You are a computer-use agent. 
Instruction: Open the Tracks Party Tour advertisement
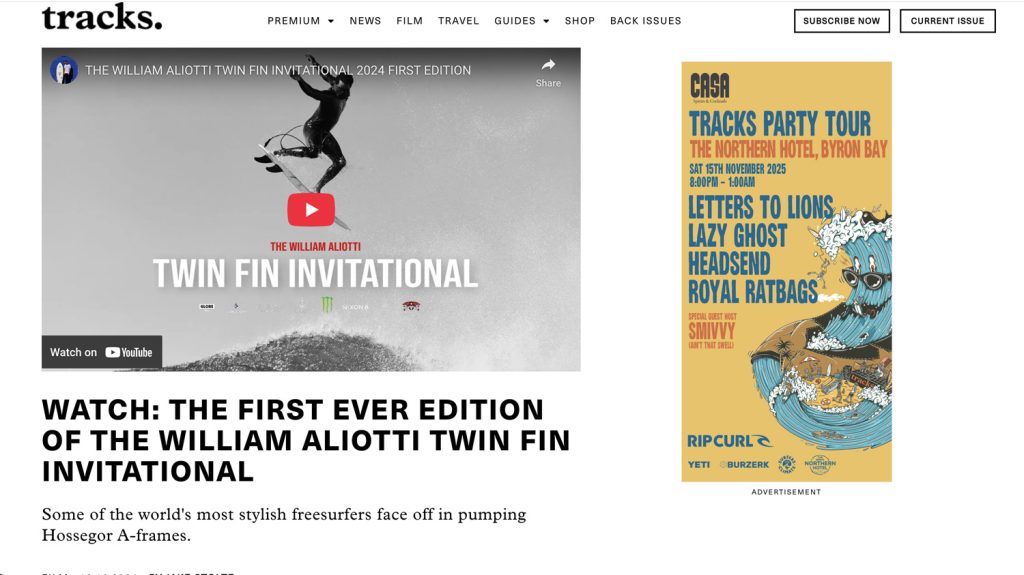(x=786, y=272)
